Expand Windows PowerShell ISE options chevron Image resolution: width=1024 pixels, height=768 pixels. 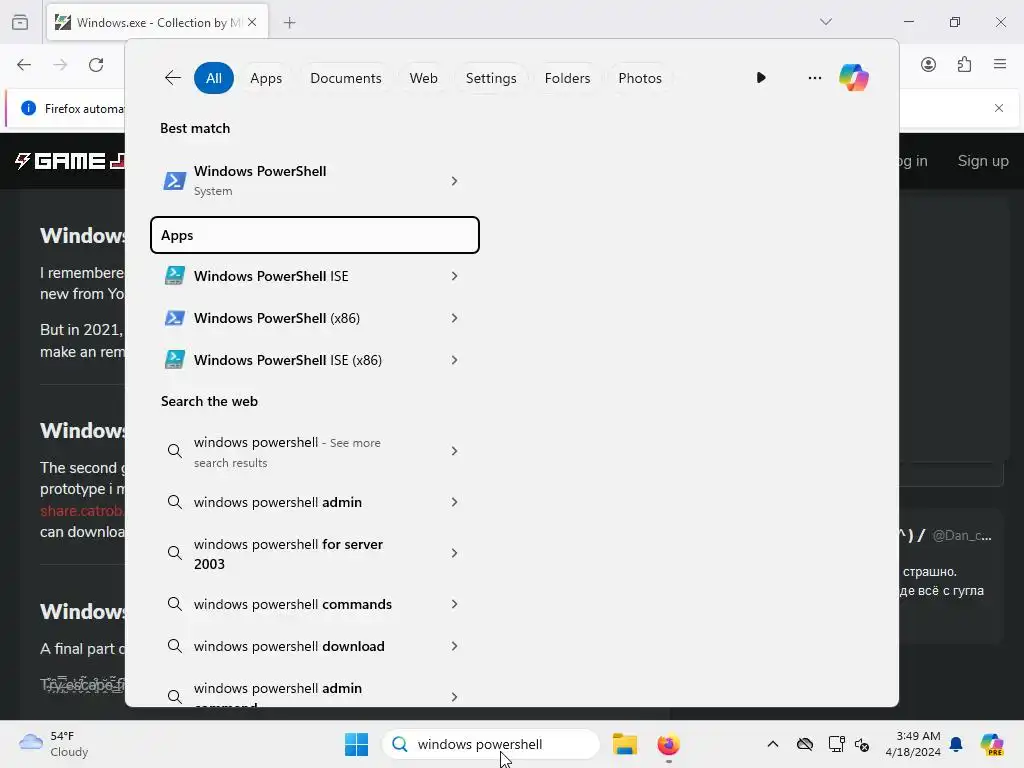click(454, 276)
